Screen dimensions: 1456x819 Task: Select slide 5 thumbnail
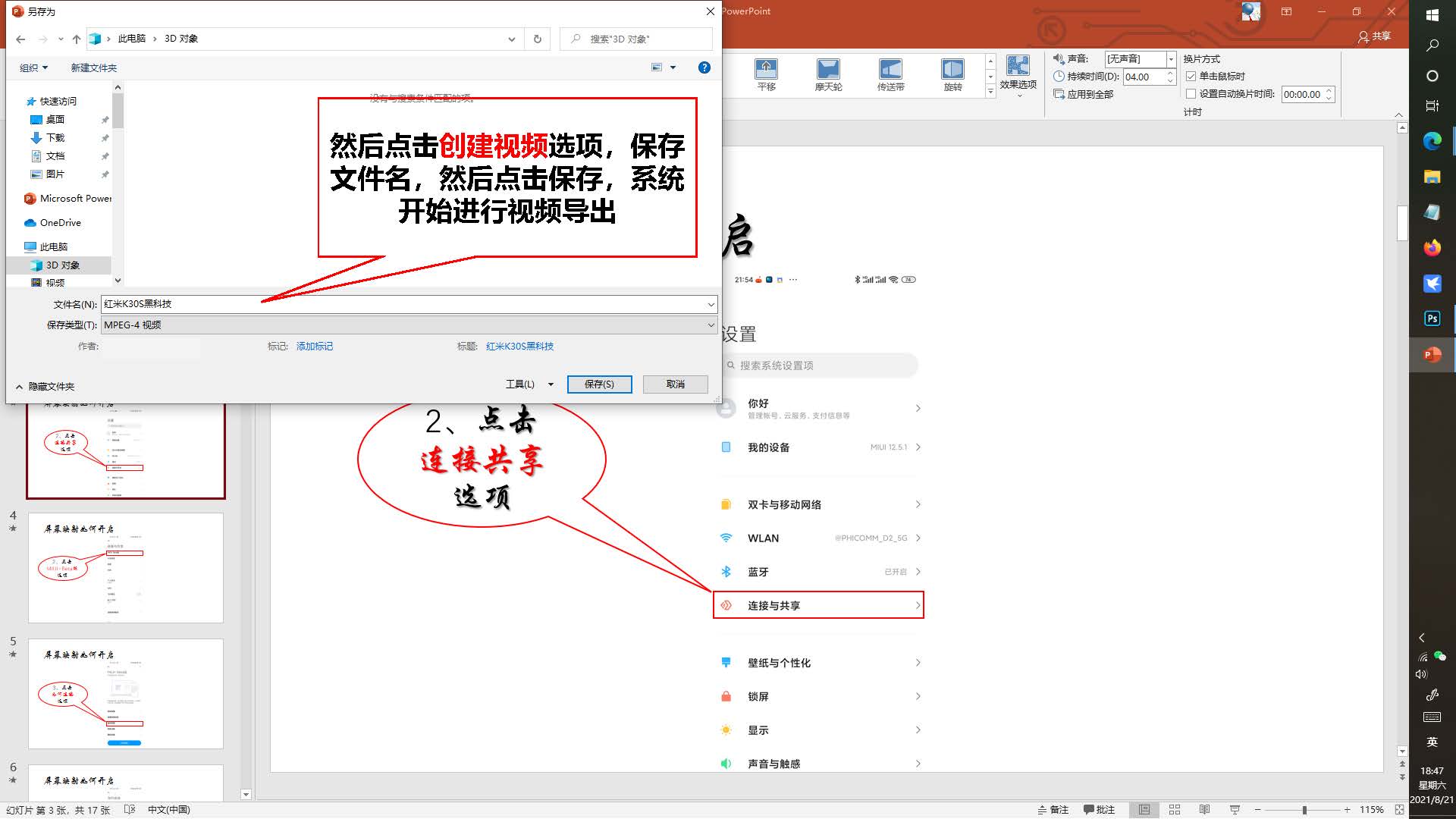(126, 693)
